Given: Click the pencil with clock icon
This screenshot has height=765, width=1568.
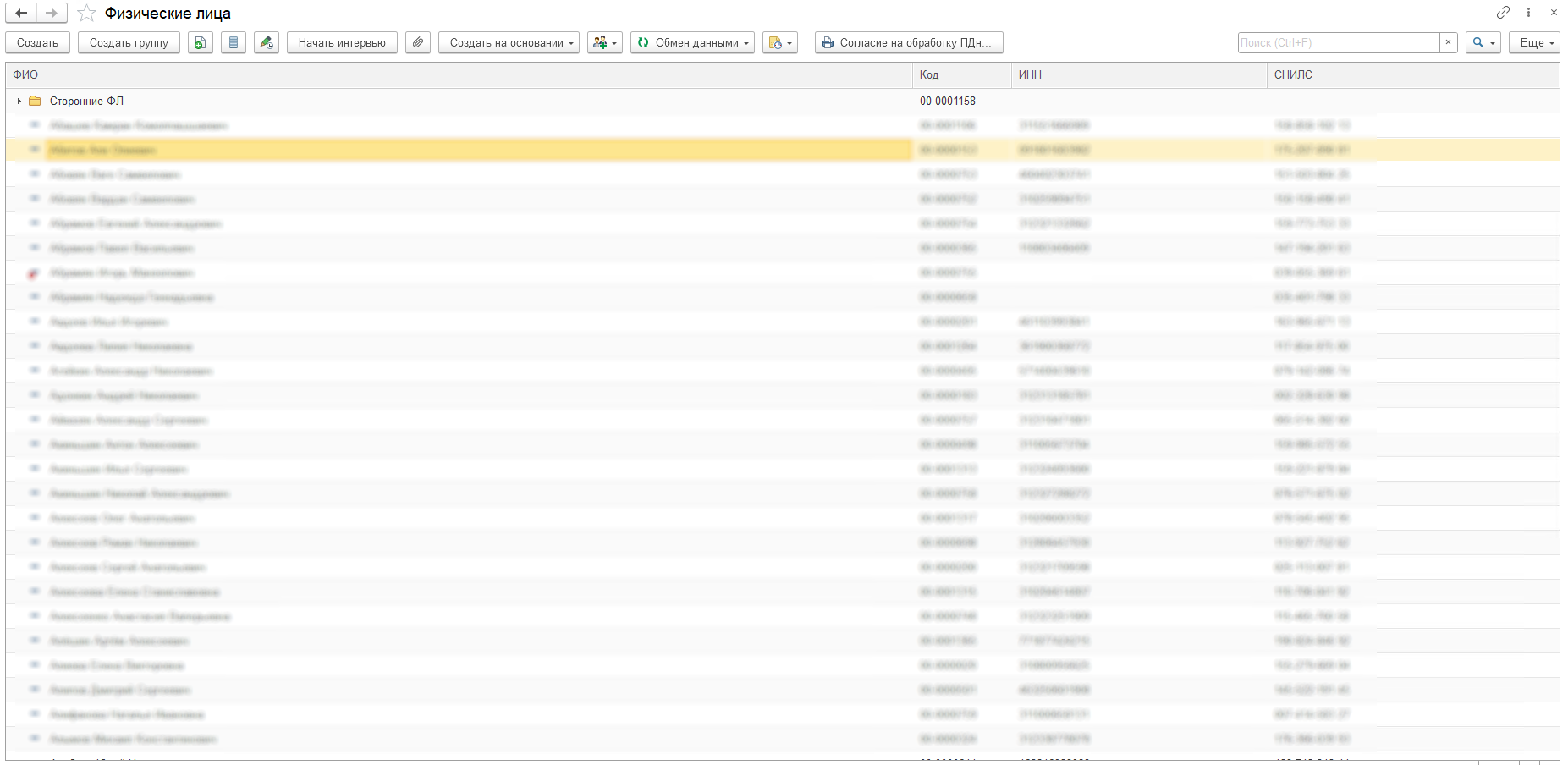Looking at the screenshot, I should (x=267, y=42).
